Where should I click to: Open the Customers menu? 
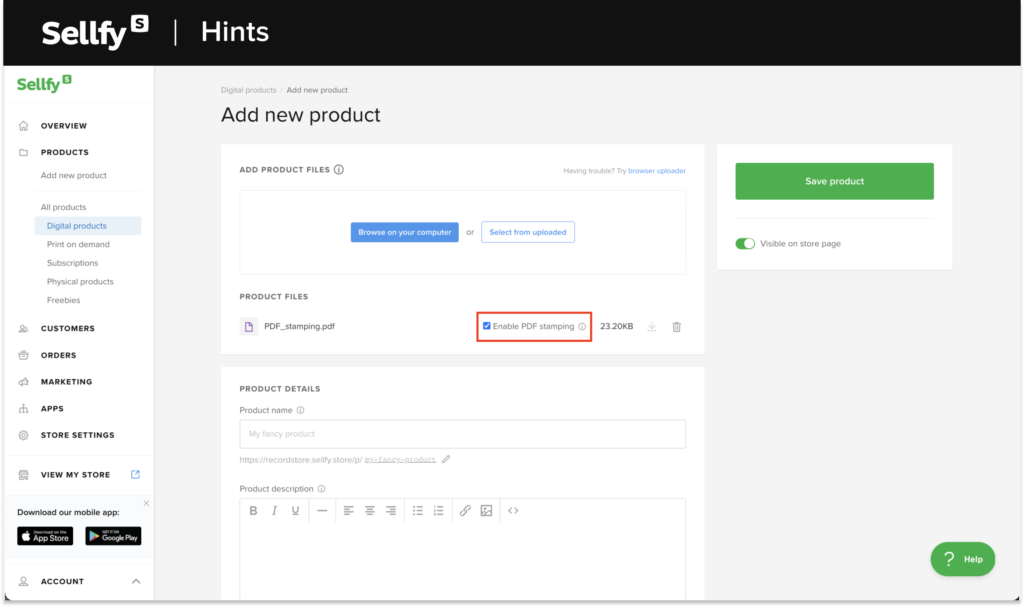(67, 328)
